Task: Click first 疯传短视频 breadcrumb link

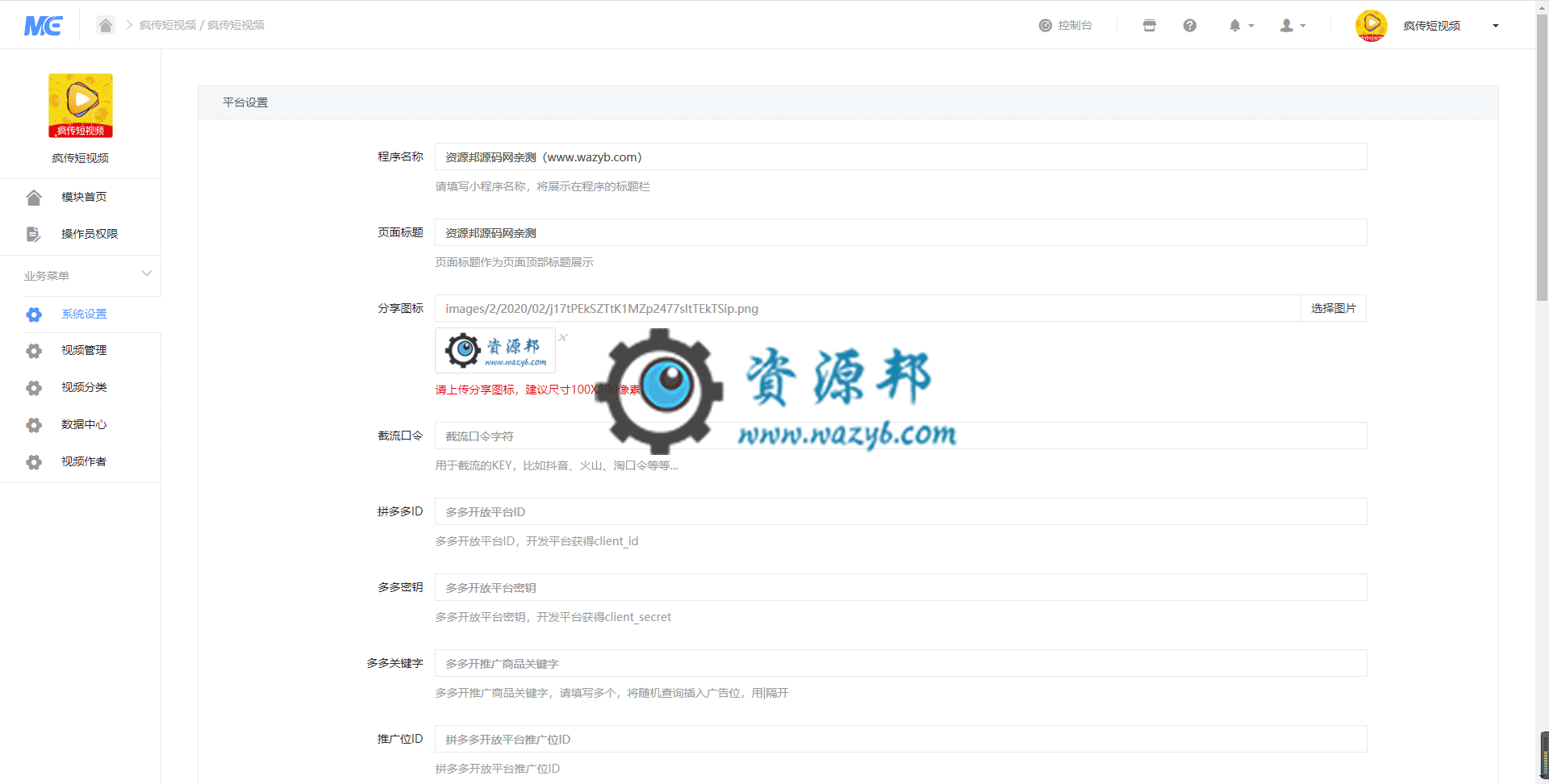Action: tap(168, 25)
